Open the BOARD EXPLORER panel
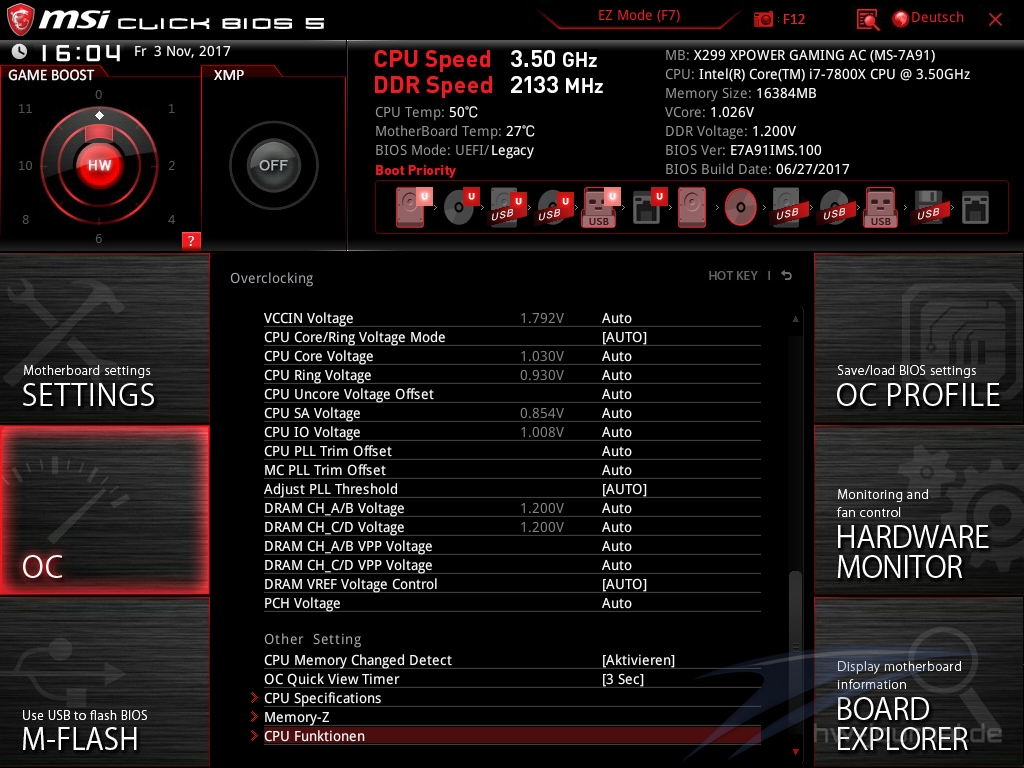The width and height of the screenshot is (1024, 768). [919, 682]
